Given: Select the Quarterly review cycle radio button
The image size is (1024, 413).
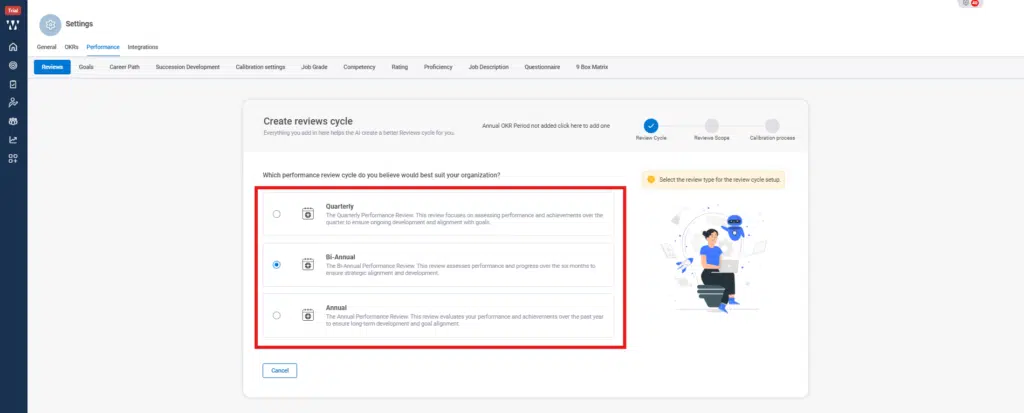Looking at the screenshot, I should pyautogui.click(x=277, y=213).
